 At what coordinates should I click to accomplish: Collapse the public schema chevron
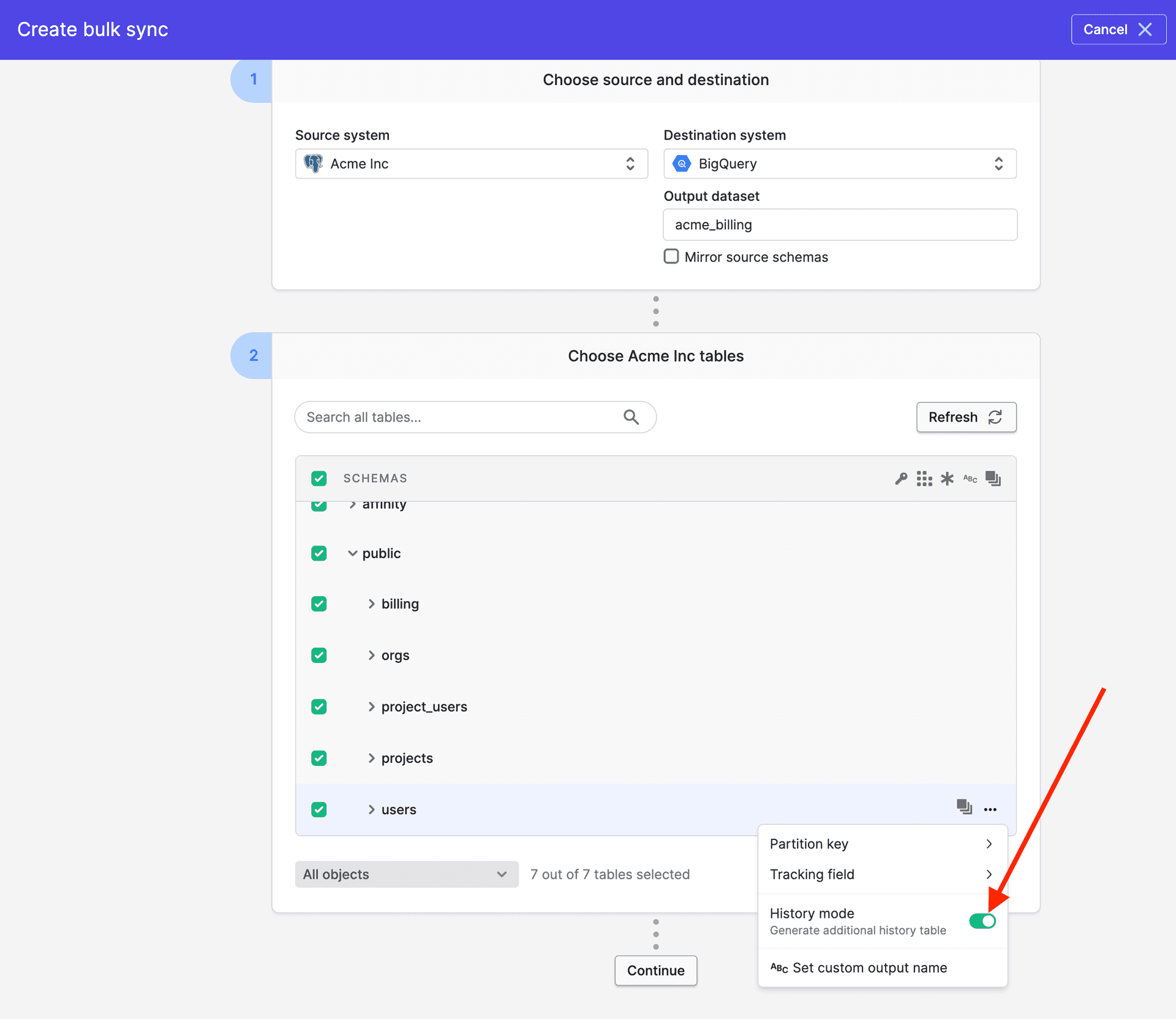coord(353,553)
